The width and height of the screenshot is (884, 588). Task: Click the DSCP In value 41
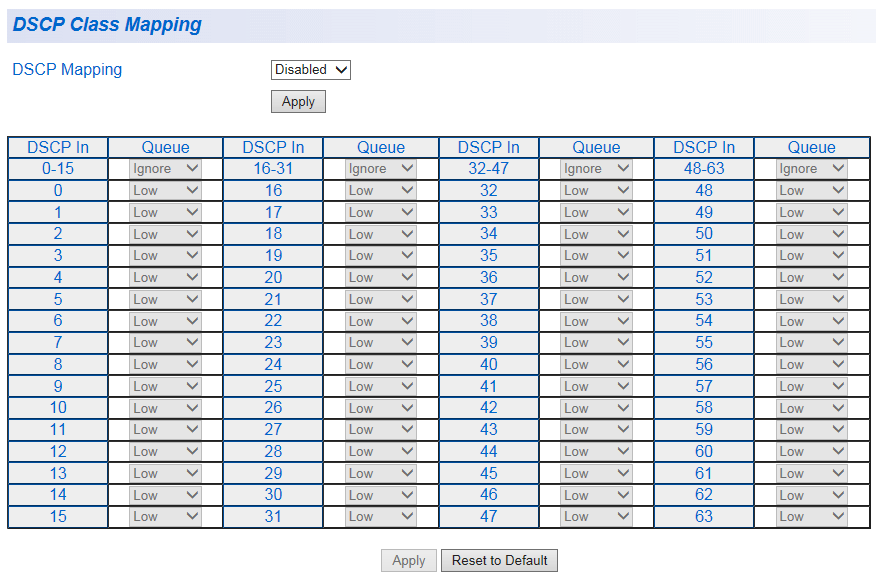489,386
